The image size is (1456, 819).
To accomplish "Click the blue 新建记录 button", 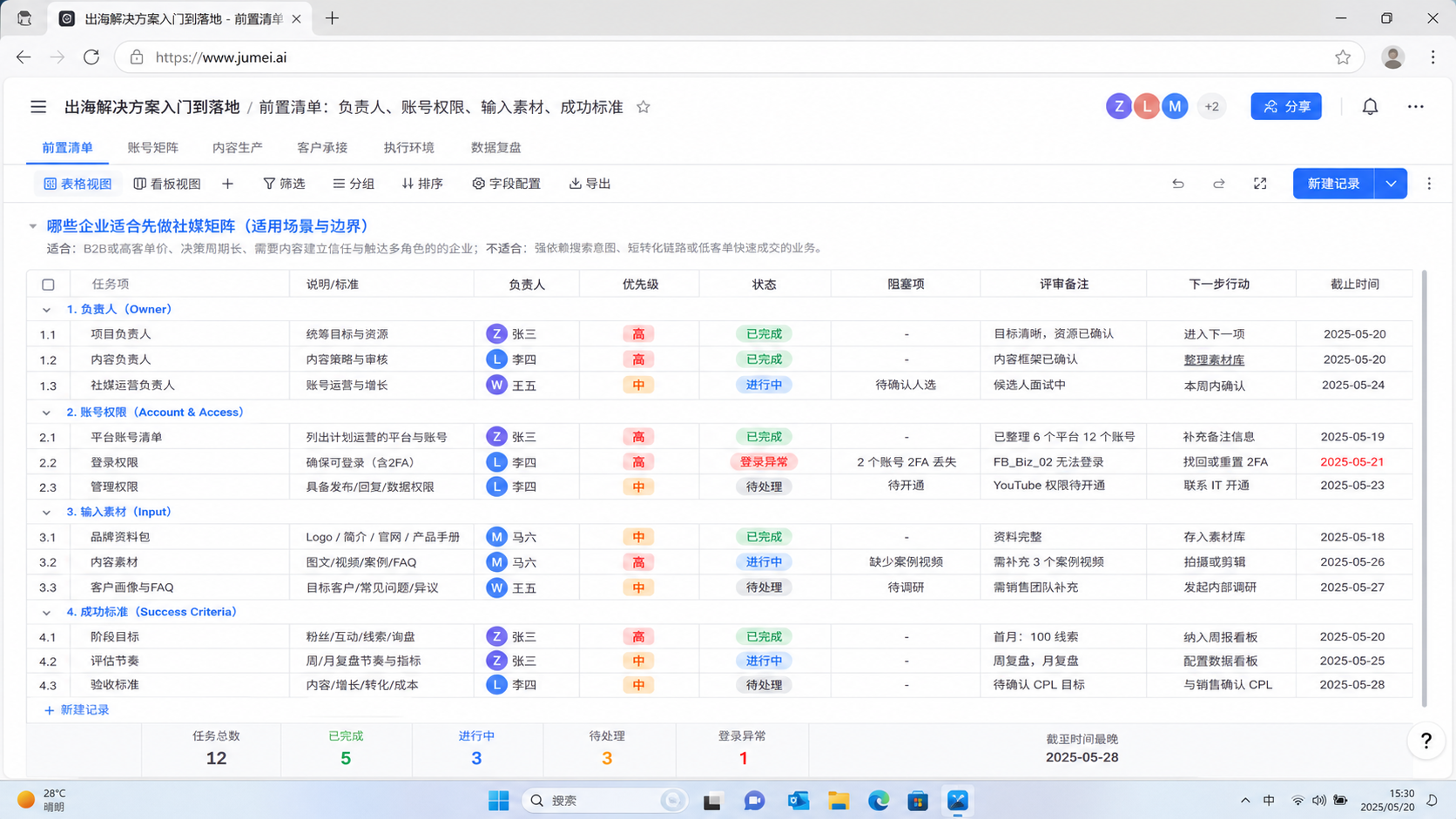I will (x=1333, y=184).
